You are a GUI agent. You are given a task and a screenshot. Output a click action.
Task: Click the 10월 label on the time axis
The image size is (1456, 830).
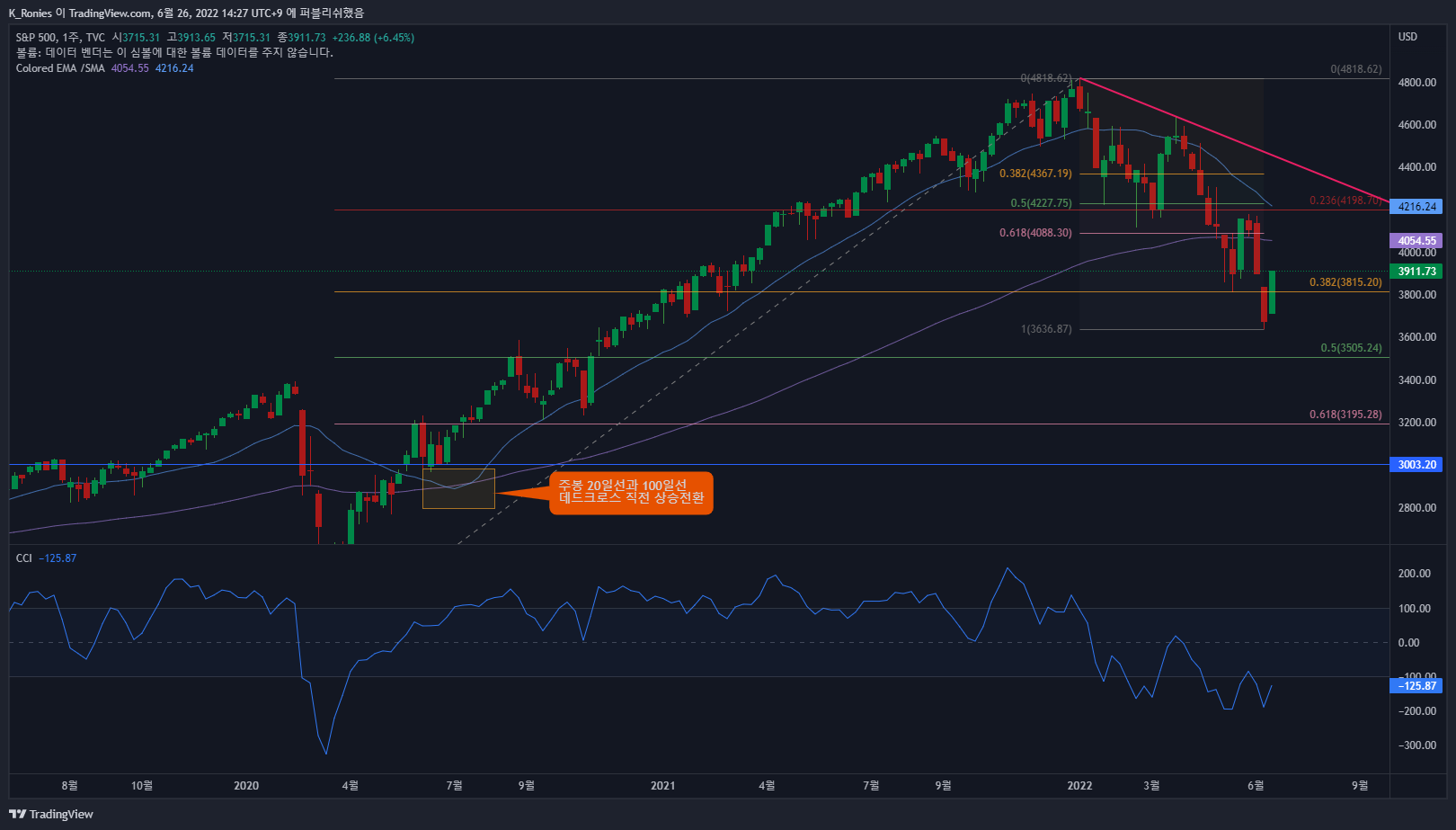[x=142, y=786]
